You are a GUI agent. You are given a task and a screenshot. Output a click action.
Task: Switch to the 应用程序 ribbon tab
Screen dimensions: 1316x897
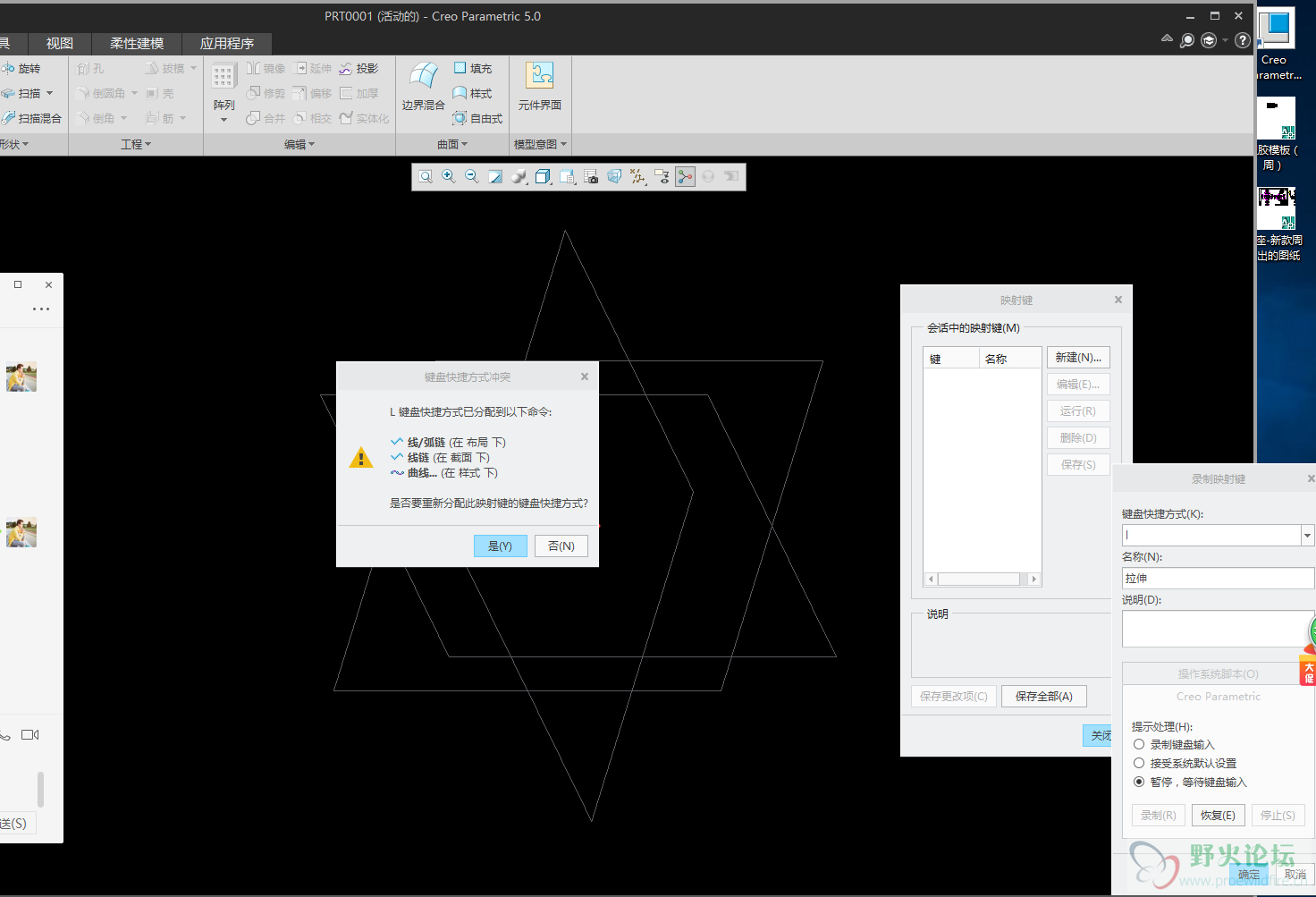tap(227, 43)
